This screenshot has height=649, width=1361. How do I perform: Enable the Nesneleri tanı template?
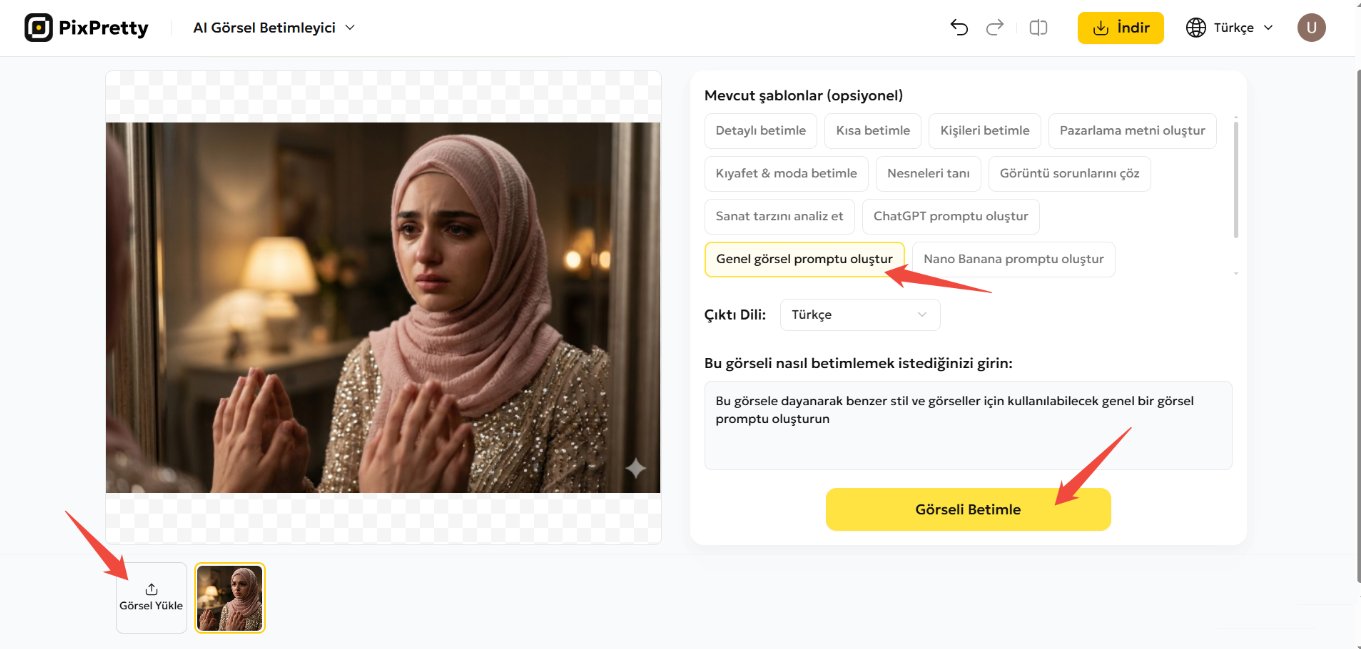point(928,173)
